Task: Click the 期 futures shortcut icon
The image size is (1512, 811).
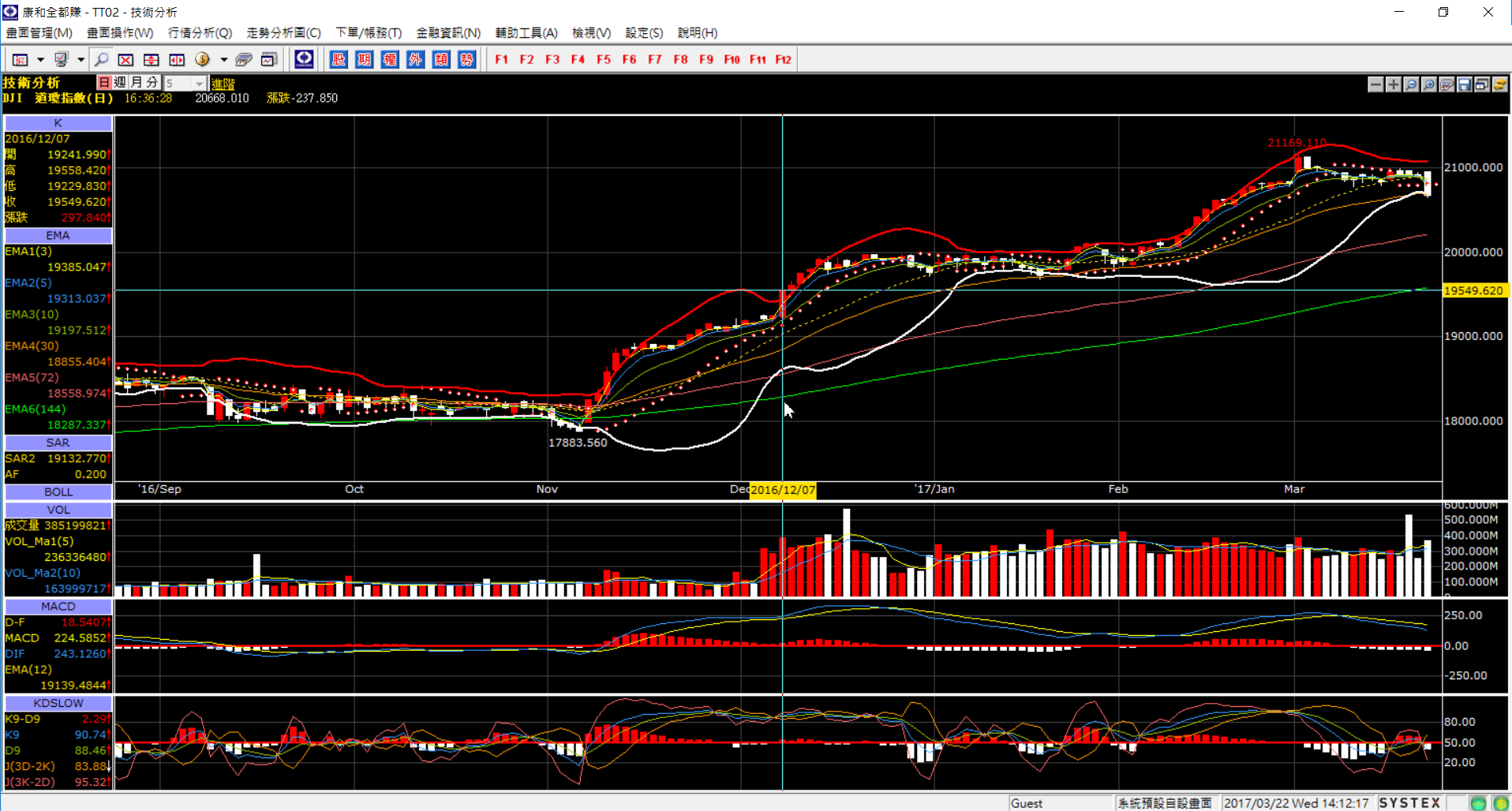Action: 364,59
